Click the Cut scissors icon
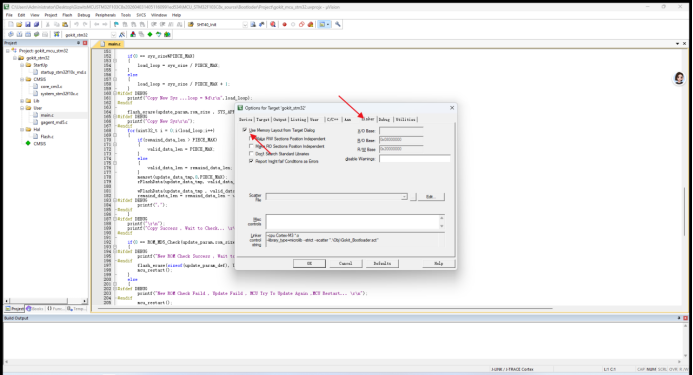The image size is (693, 375). click(48, 24)
